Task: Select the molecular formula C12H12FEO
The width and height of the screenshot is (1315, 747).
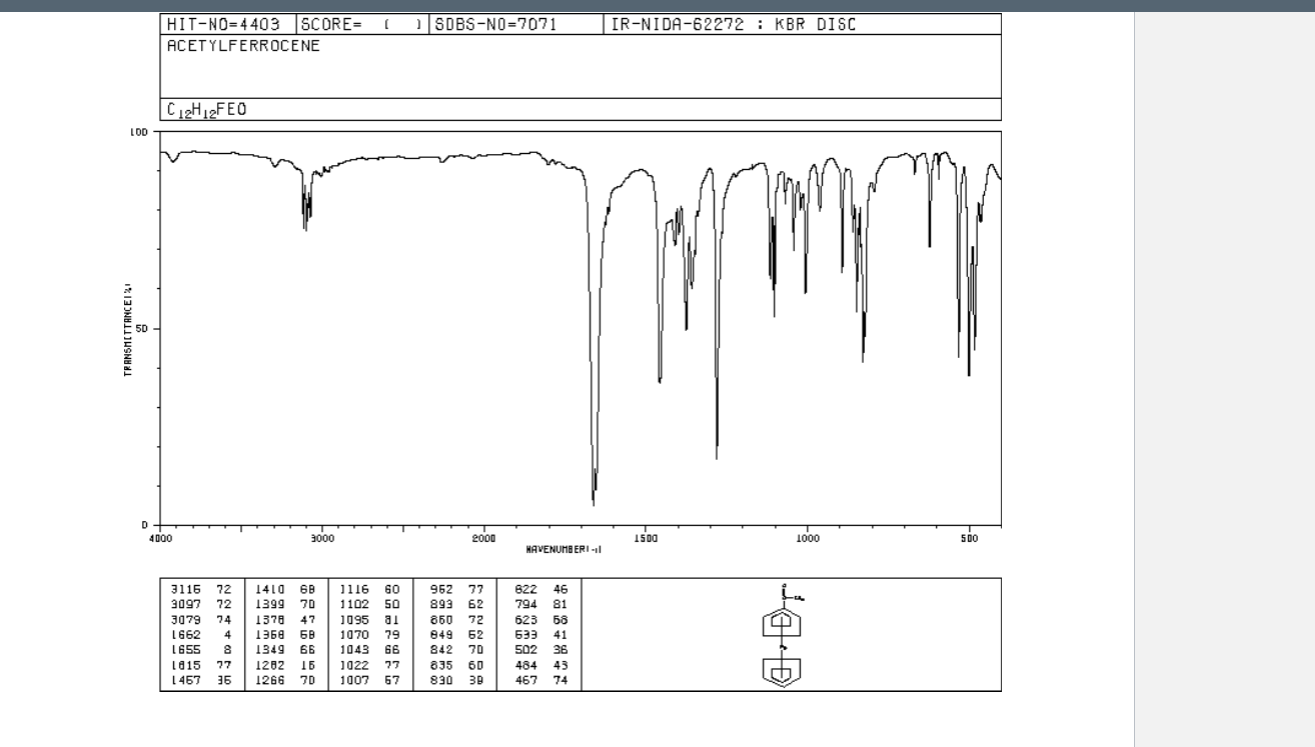Action: pos(206,111)
